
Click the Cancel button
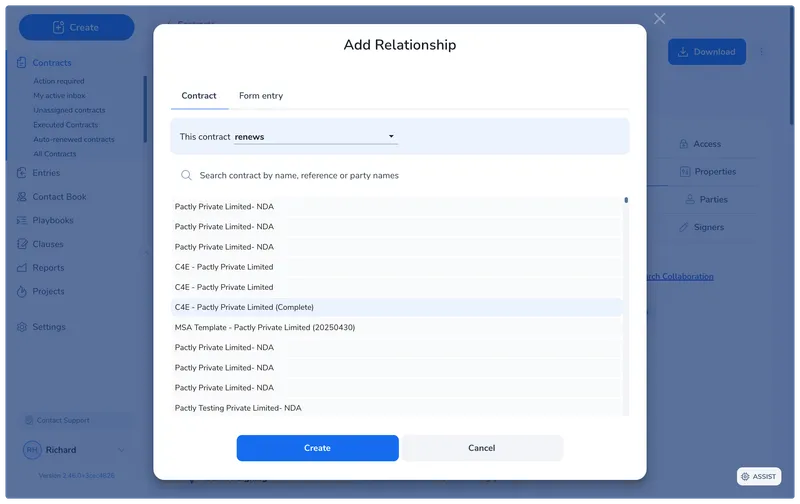pos(482,448)
